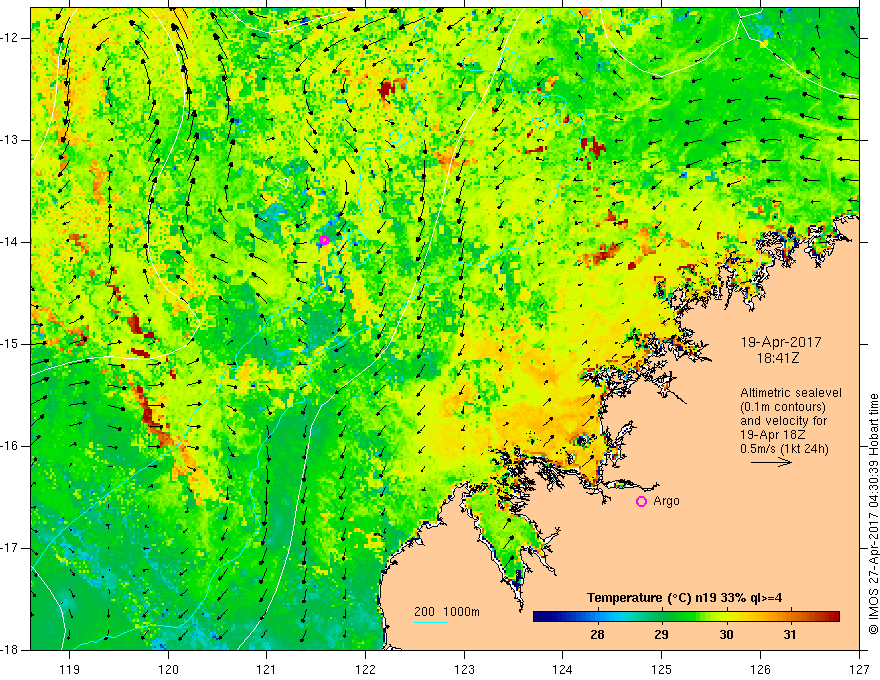Click the temperature color bar
Image resolution: width=880 pixels, height=680 pixels.
coord(686,617)
